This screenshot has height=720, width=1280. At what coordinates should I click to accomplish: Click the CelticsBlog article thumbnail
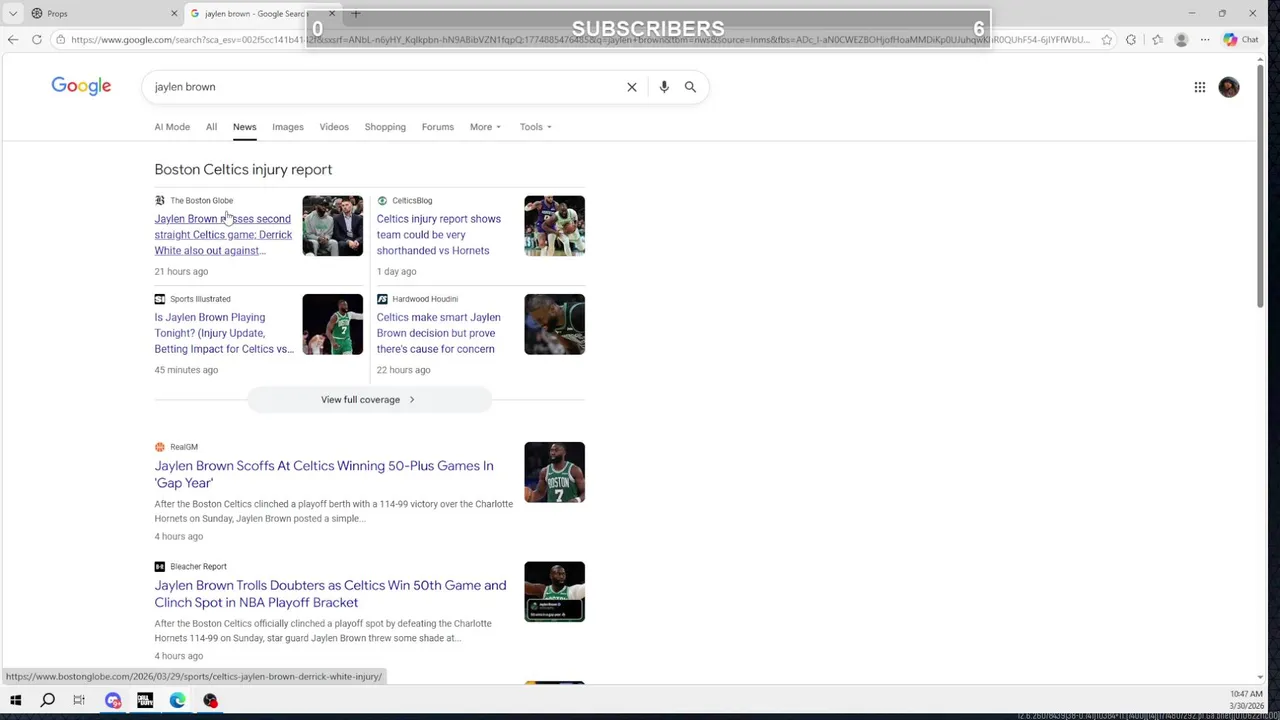[554, 226]
